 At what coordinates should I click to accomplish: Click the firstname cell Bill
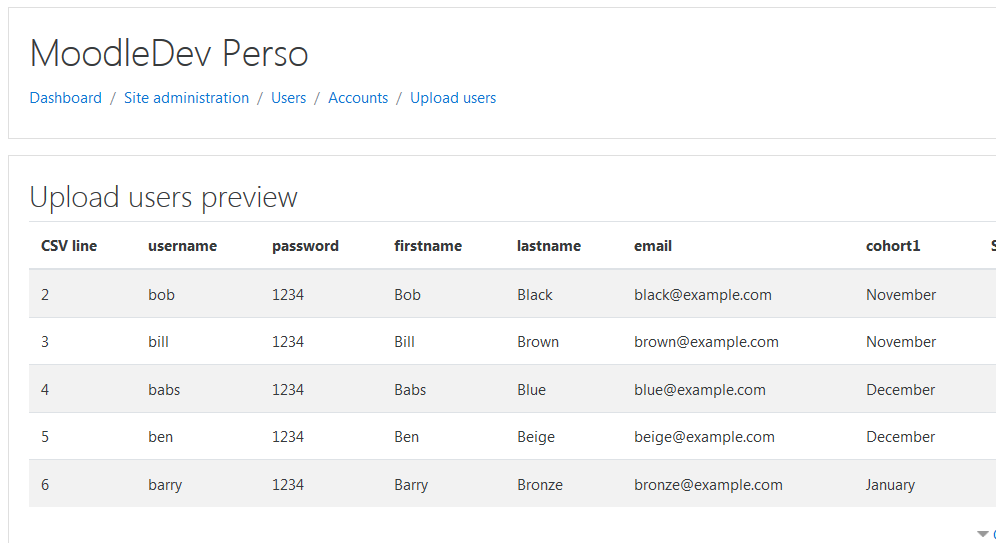(x=404, y=342)
